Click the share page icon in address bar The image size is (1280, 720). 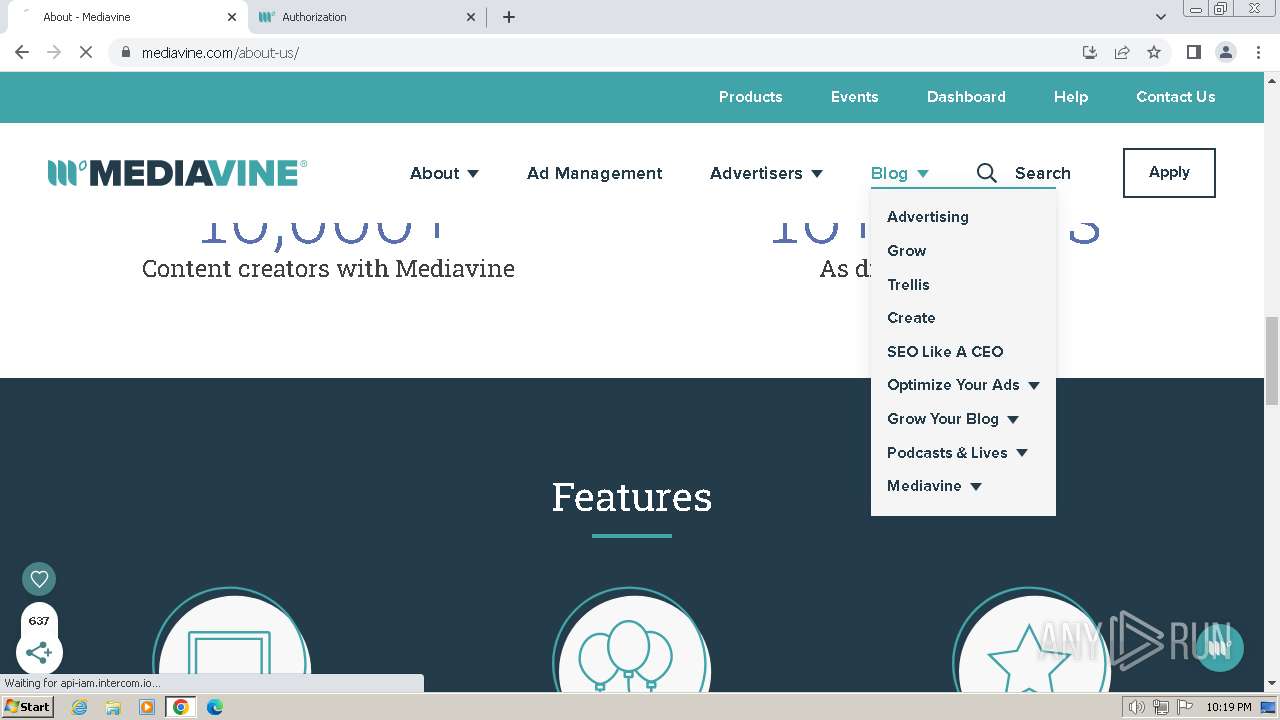point(1122,52)
